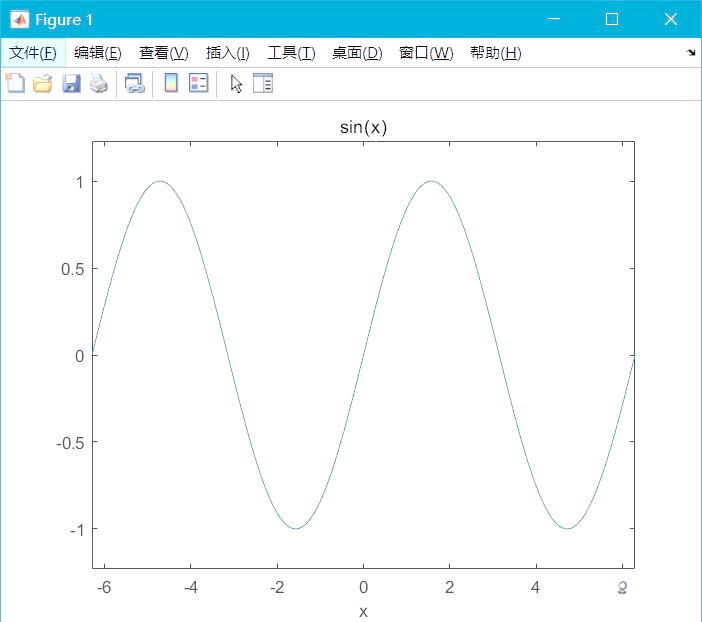Click the Figure 1 window title text

point(64,20)
